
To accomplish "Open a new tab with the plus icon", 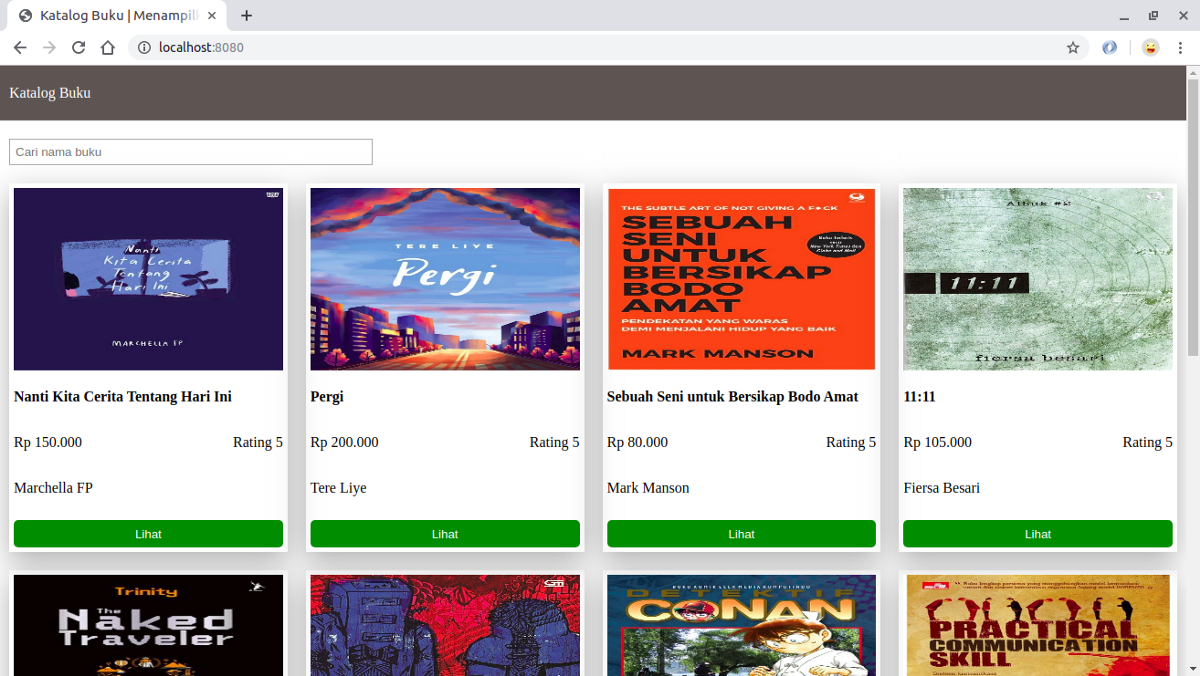I will (x=247, y=16).
